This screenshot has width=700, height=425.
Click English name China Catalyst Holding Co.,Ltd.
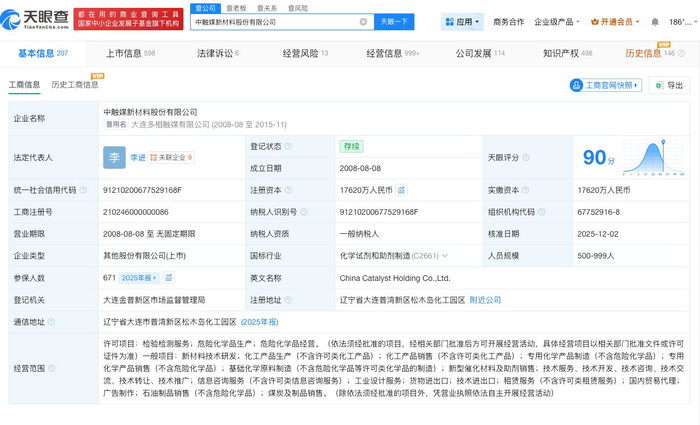(x=395, y=278)
